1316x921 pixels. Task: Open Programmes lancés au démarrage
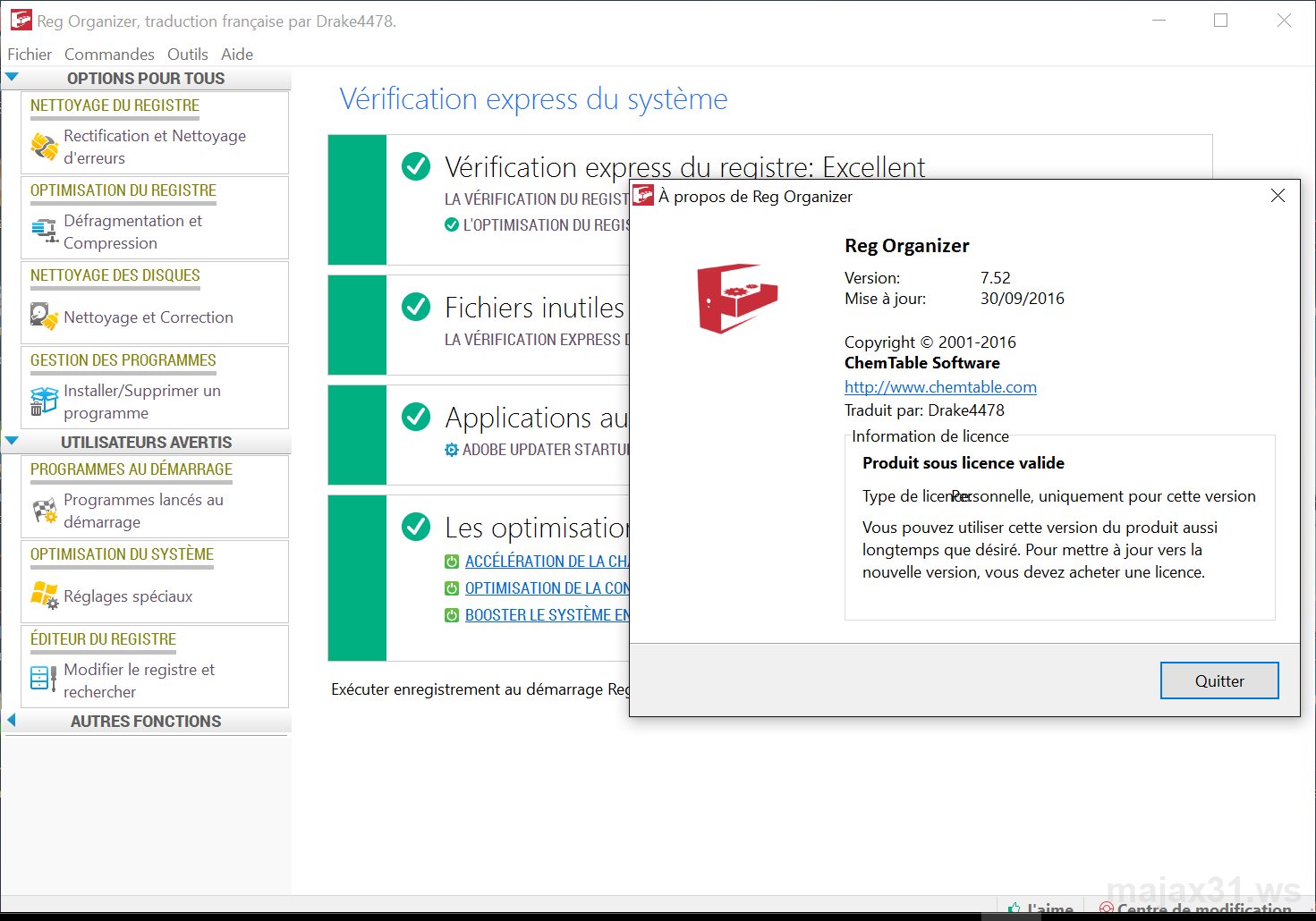(x=144, y=511)
